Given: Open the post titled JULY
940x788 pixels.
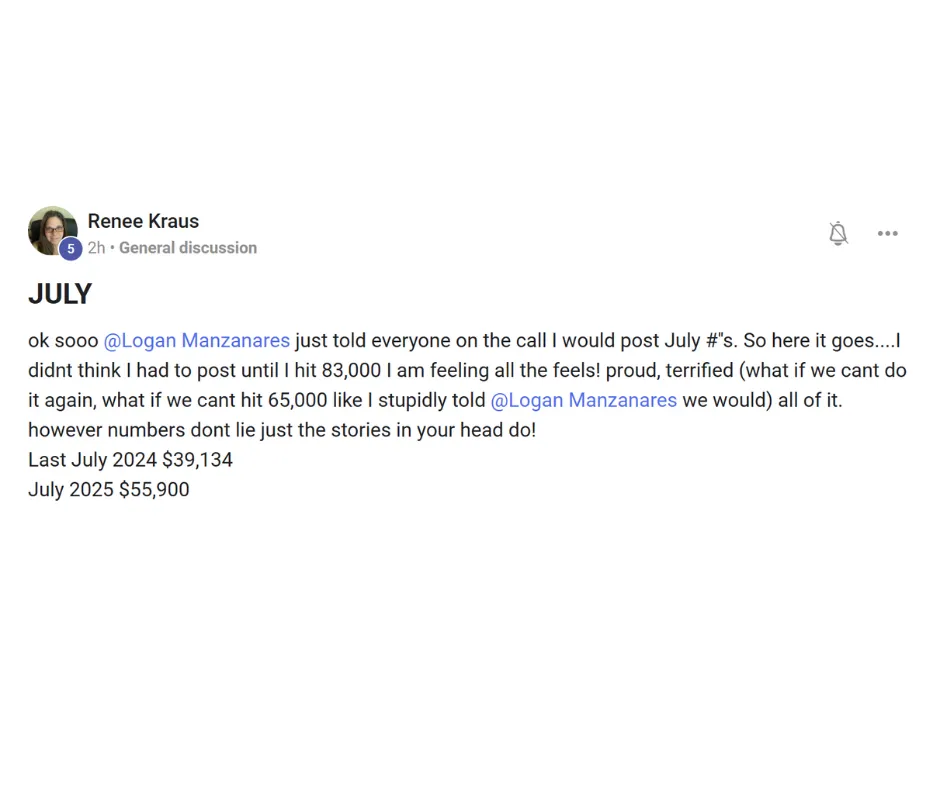Looking at the screenshot, I should [60, 294].
